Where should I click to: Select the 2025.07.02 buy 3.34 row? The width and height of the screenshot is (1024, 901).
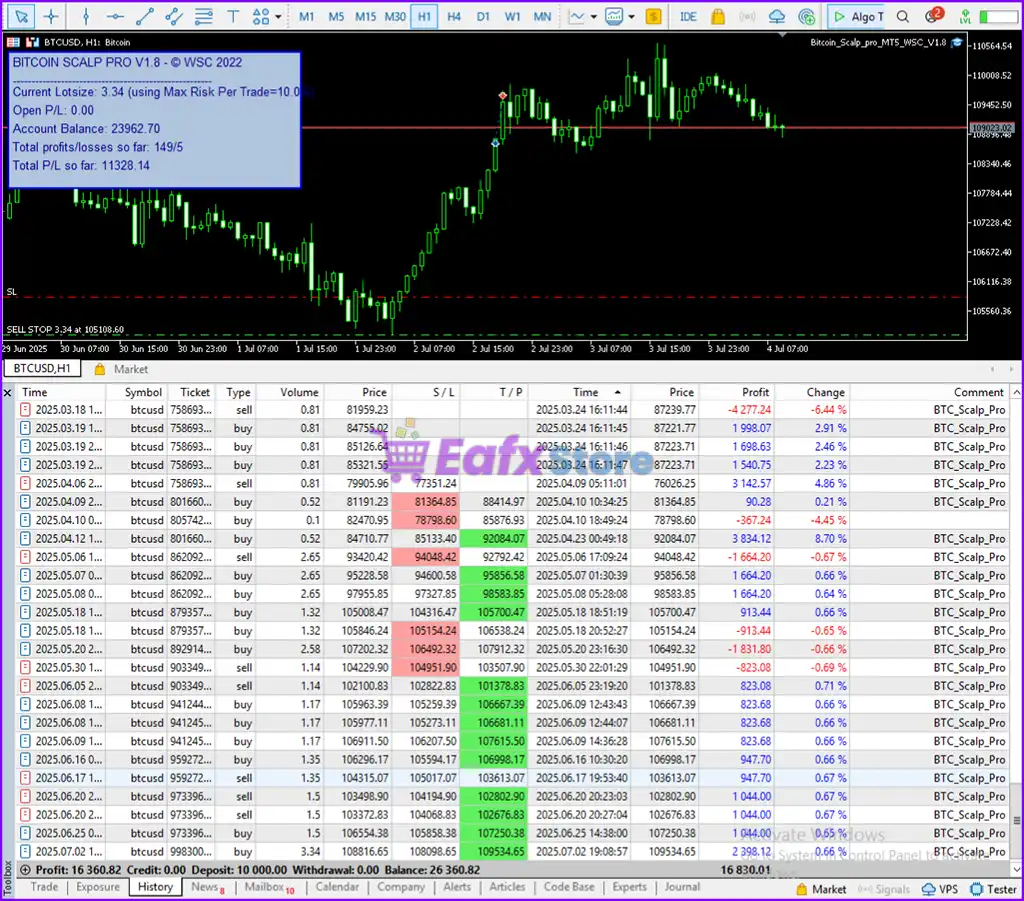pyautogui.click(x=513, y=851)
